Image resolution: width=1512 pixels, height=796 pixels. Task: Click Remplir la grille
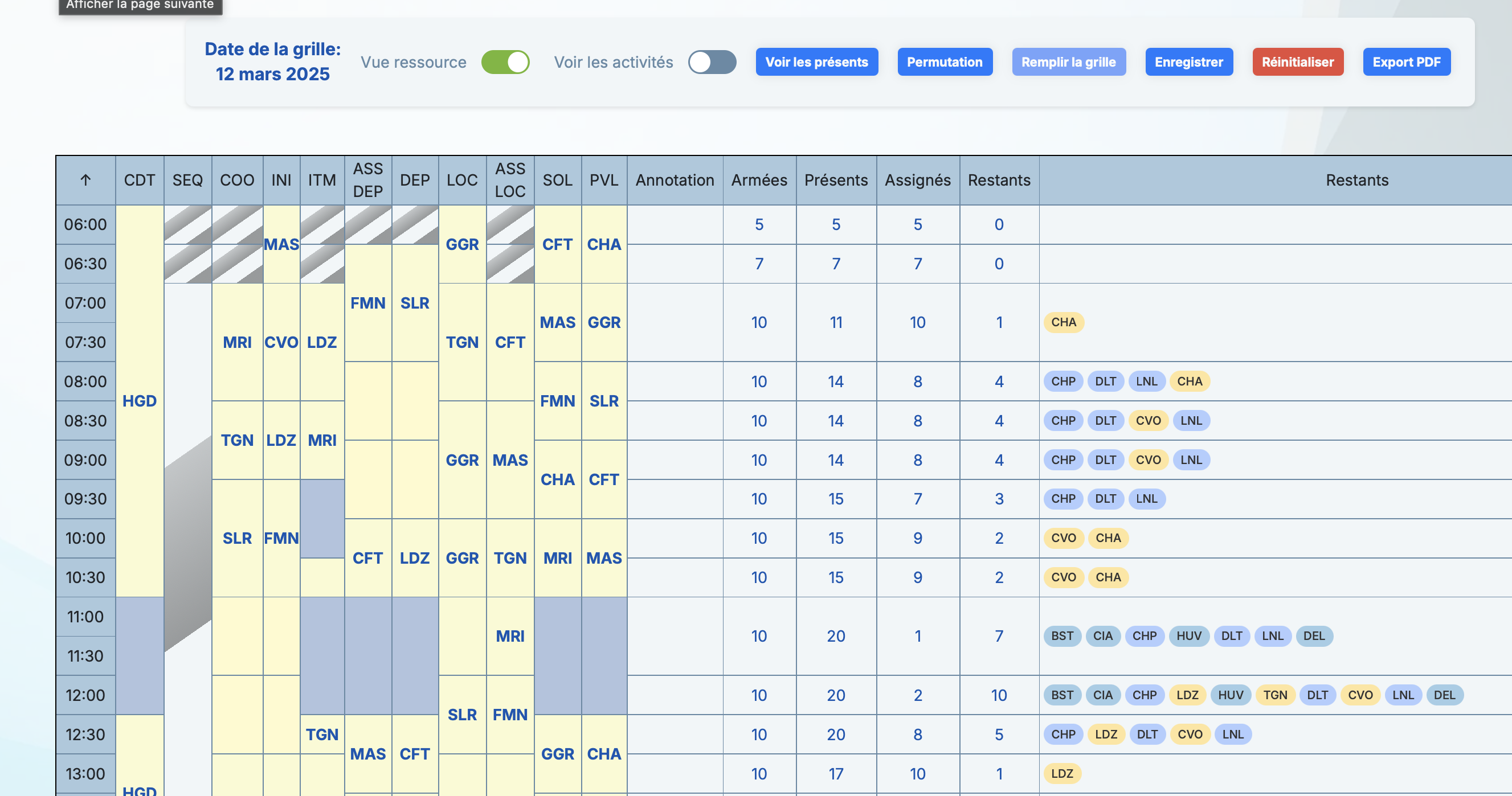pos(1069,61)
